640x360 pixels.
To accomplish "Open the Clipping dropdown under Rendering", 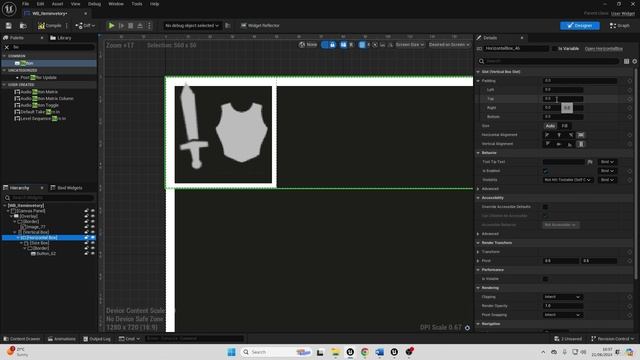I will [x=562, y=297].
